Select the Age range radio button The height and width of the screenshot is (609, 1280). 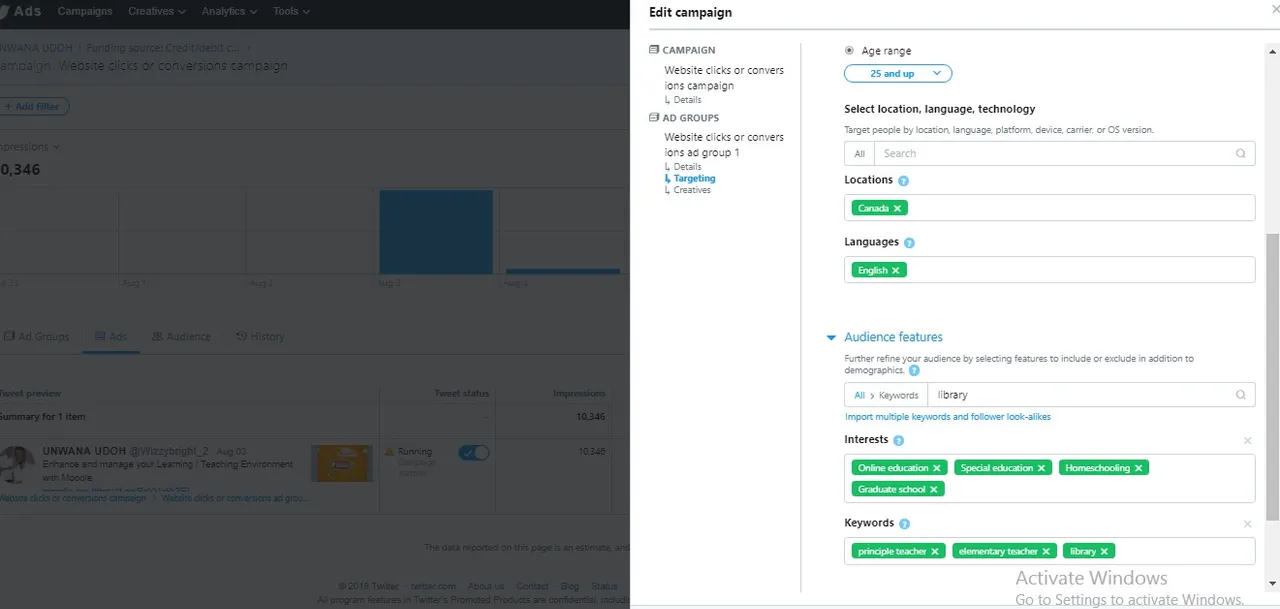pos(850,50)
